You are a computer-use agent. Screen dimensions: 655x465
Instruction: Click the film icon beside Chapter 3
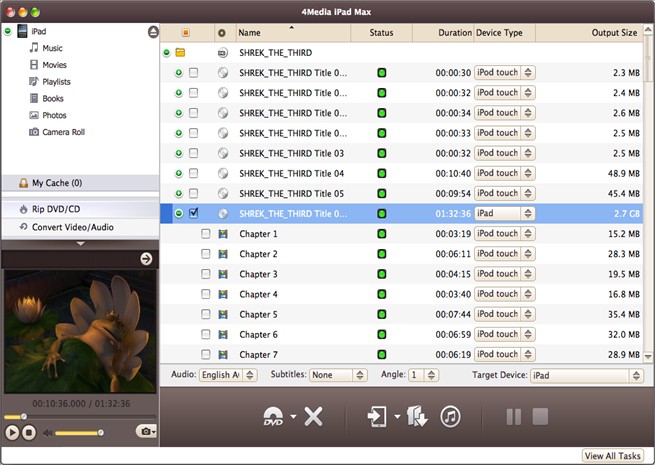(x=223, y=274)
